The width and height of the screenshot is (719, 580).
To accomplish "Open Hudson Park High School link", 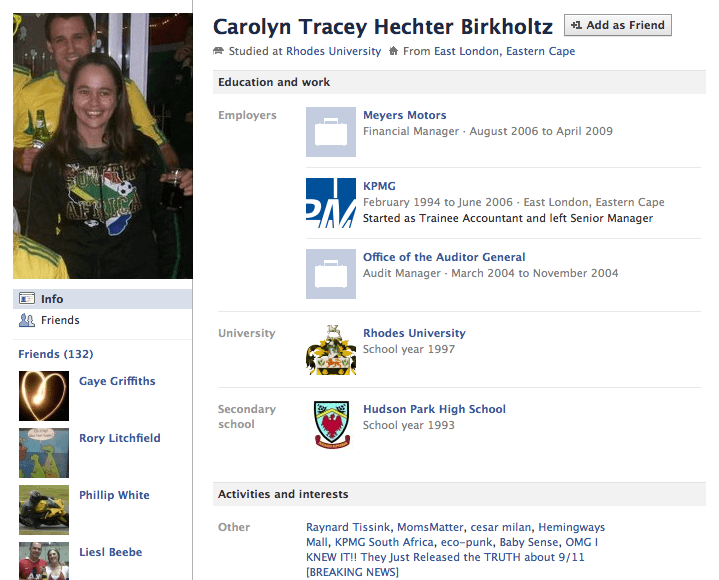I will point(434,409).
